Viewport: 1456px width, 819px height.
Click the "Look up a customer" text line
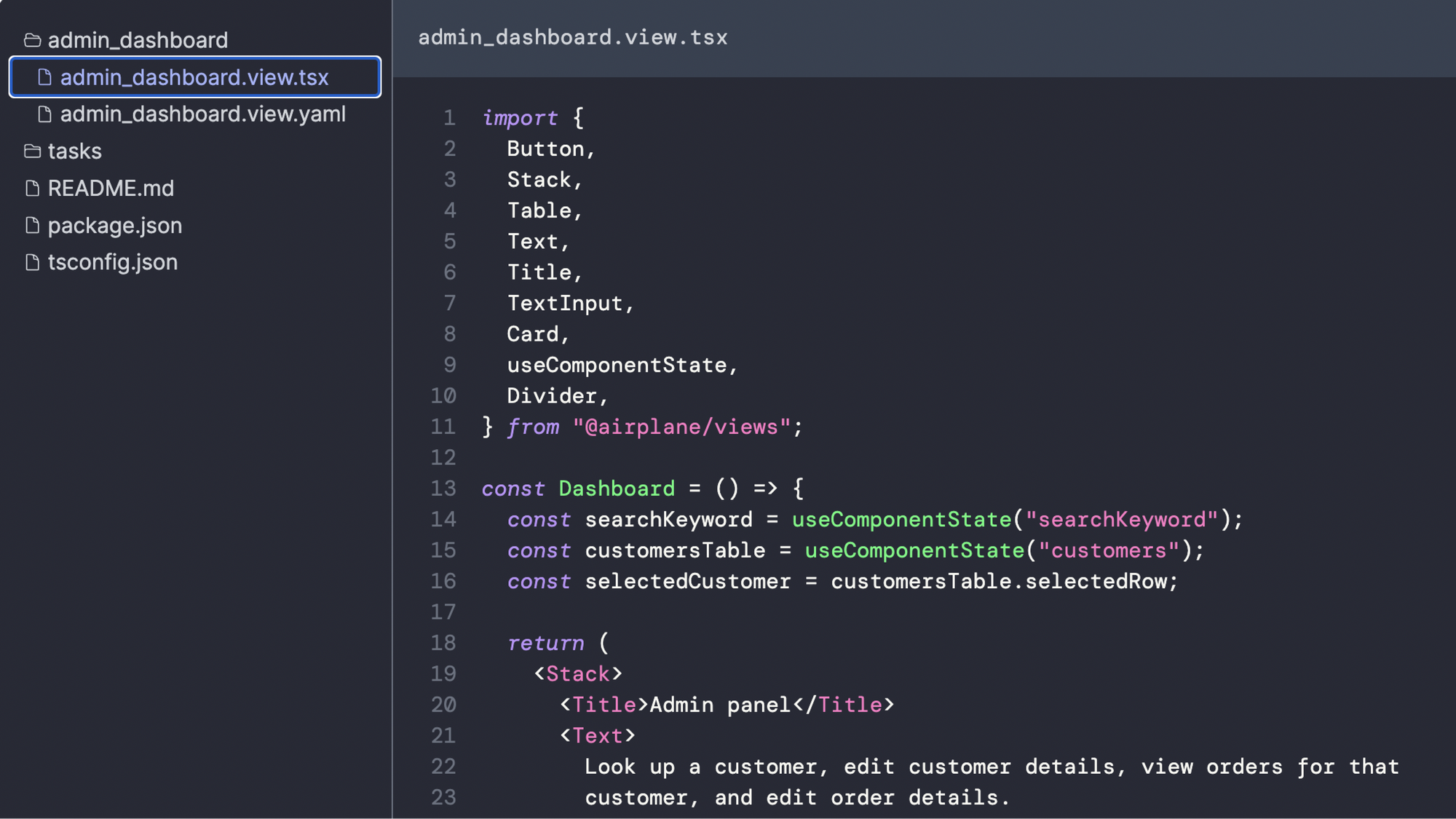992,767
